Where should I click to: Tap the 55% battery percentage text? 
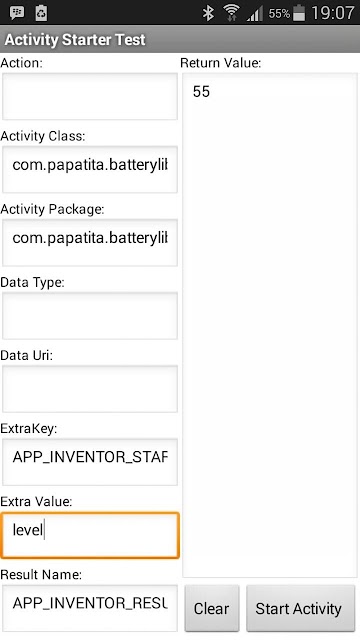coord(279,13)
